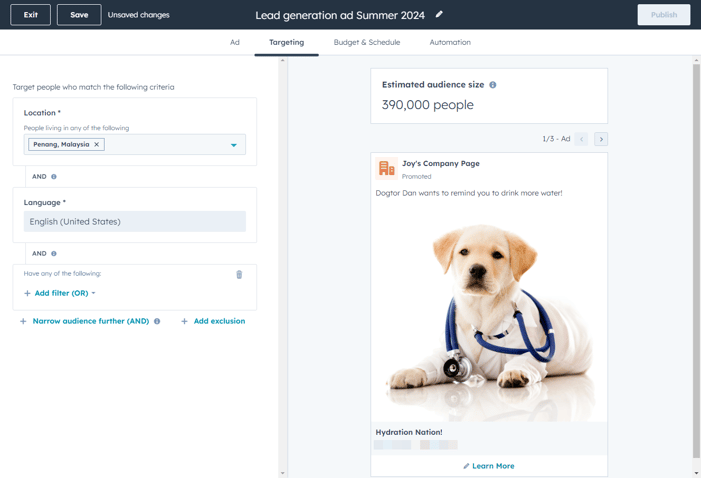This screenshot has height=478, width=701.
Task: Go to next ad preview arrow
Action: [601, 139]
